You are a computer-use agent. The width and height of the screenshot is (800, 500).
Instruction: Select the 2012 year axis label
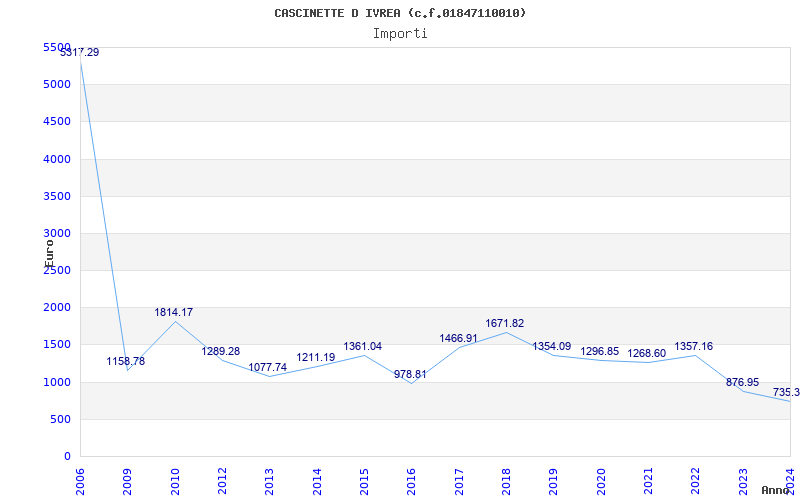[222, 482]
